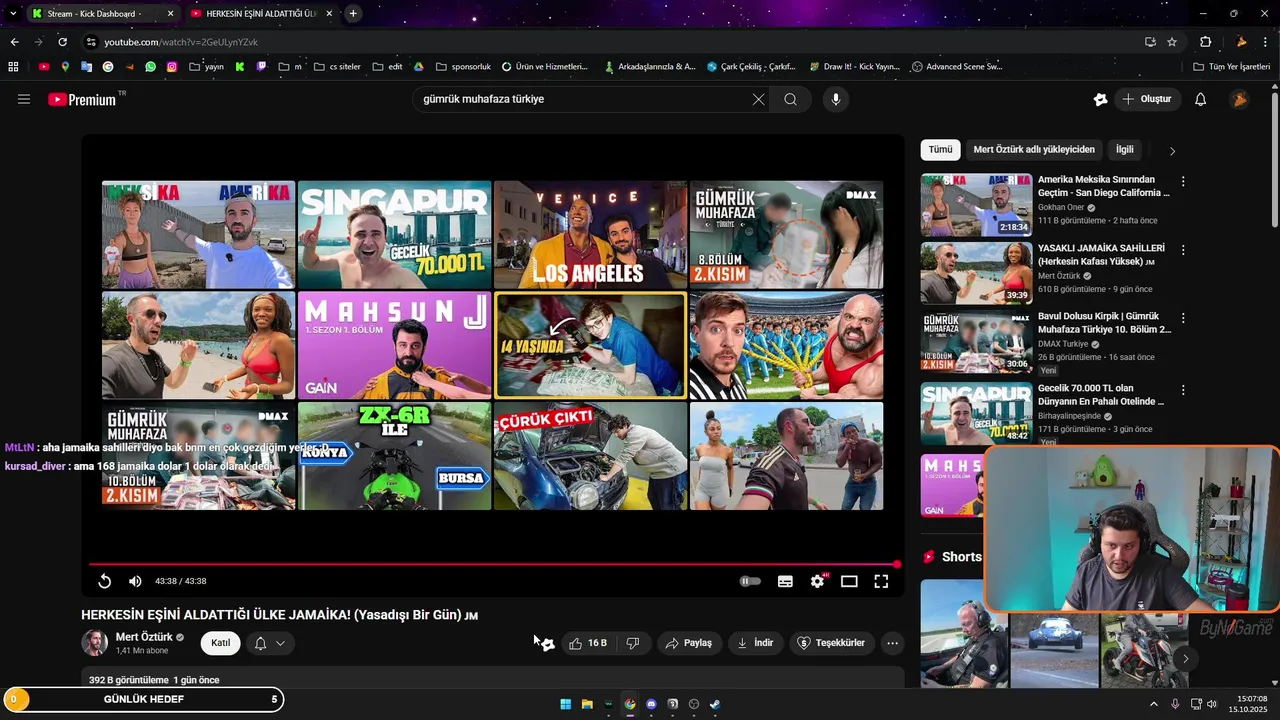Open options for Gecelik 70.000 TL video
This screenshot has width=1280, height=720.
click(1183, 390)
